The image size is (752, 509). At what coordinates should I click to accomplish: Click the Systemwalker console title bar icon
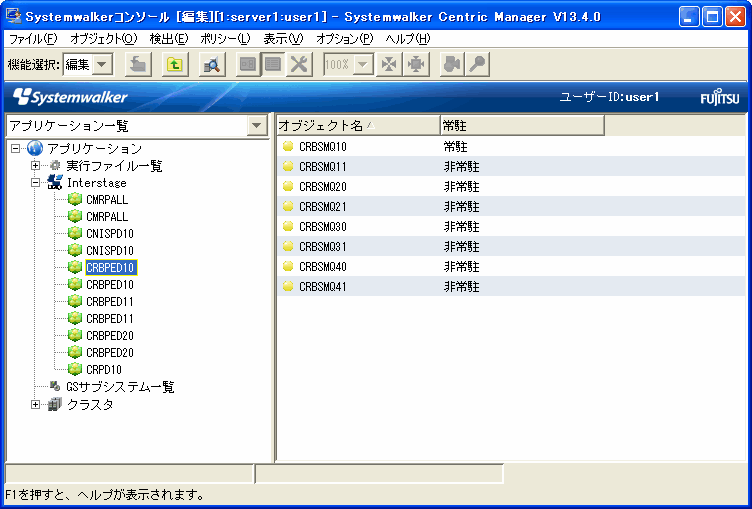pyautogui.click(x=13, y=16)
